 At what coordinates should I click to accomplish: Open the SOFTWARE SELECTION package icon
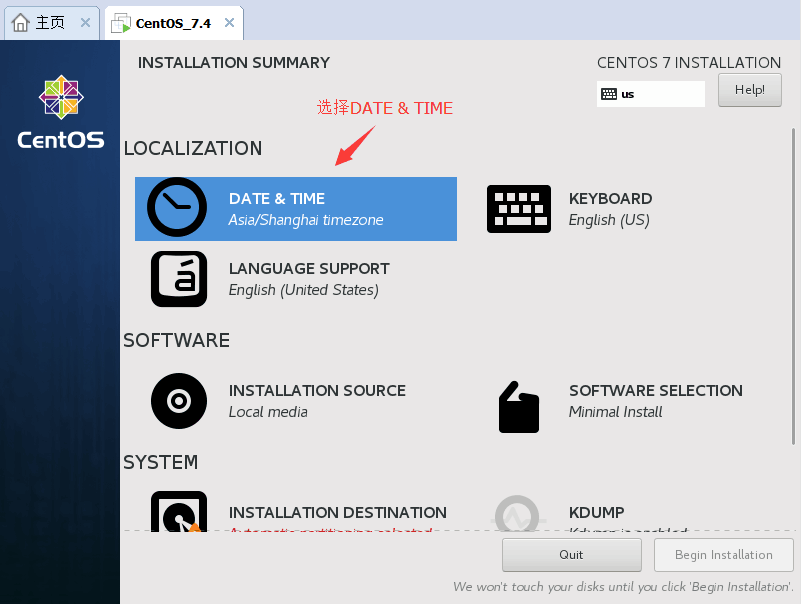click(519, 407)
